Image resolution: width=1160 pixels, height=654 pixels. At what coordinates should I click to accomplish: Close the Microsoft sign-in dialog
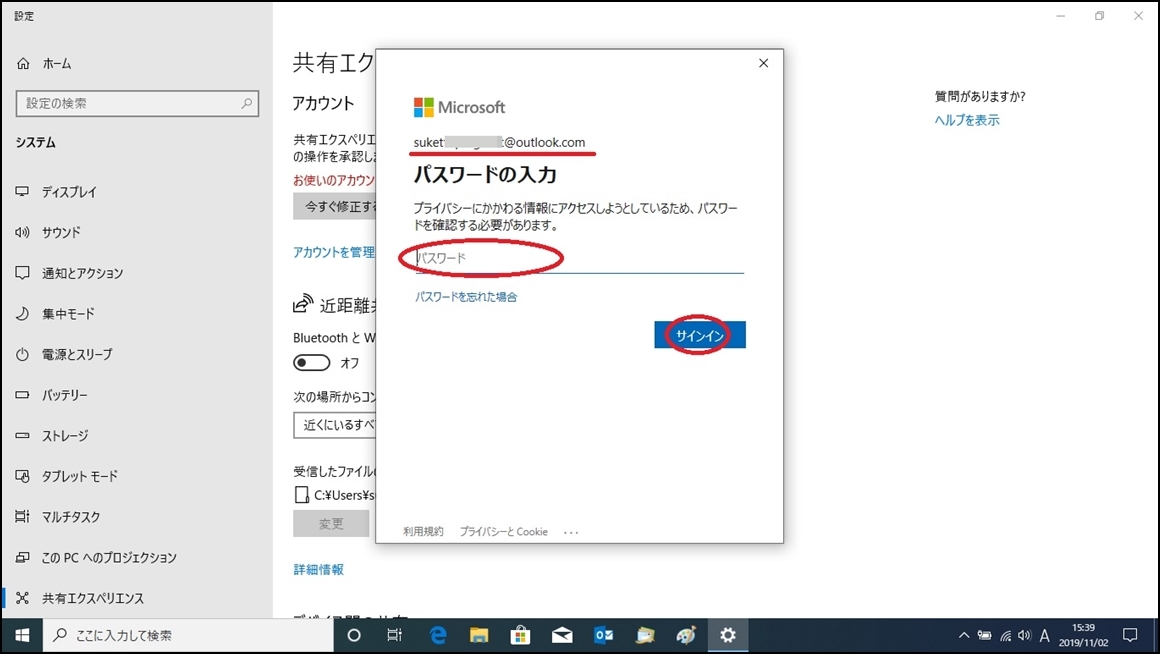pyautogui.click(x=763, y=64)
